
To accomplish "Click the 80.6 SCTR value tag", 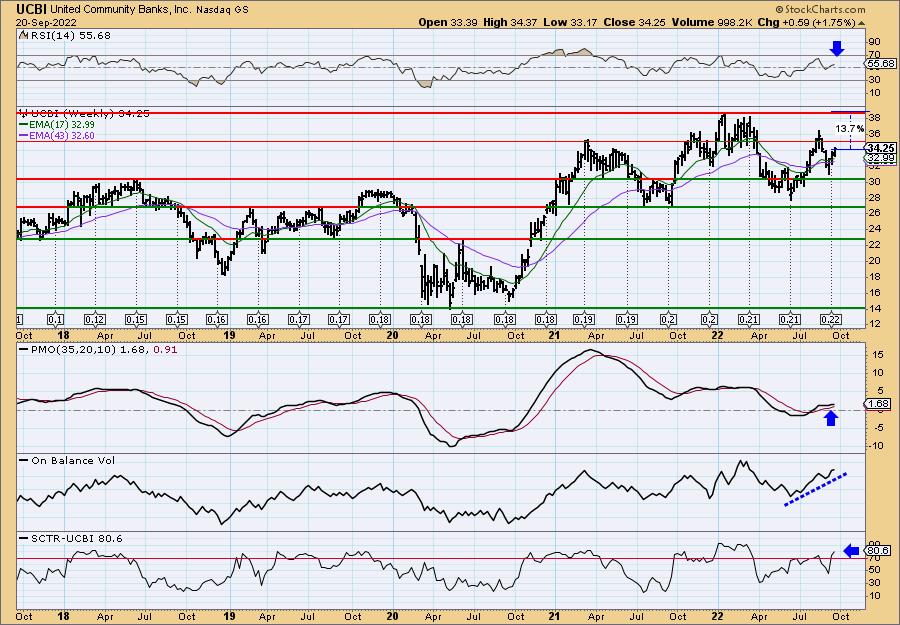I will [x=879, y=551].
